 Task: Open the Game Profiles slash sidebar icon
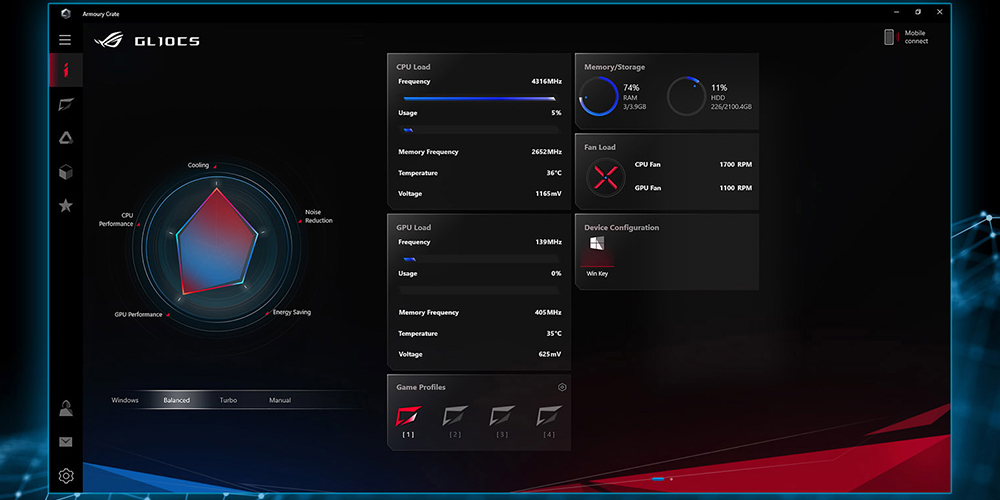coord(66,105)
